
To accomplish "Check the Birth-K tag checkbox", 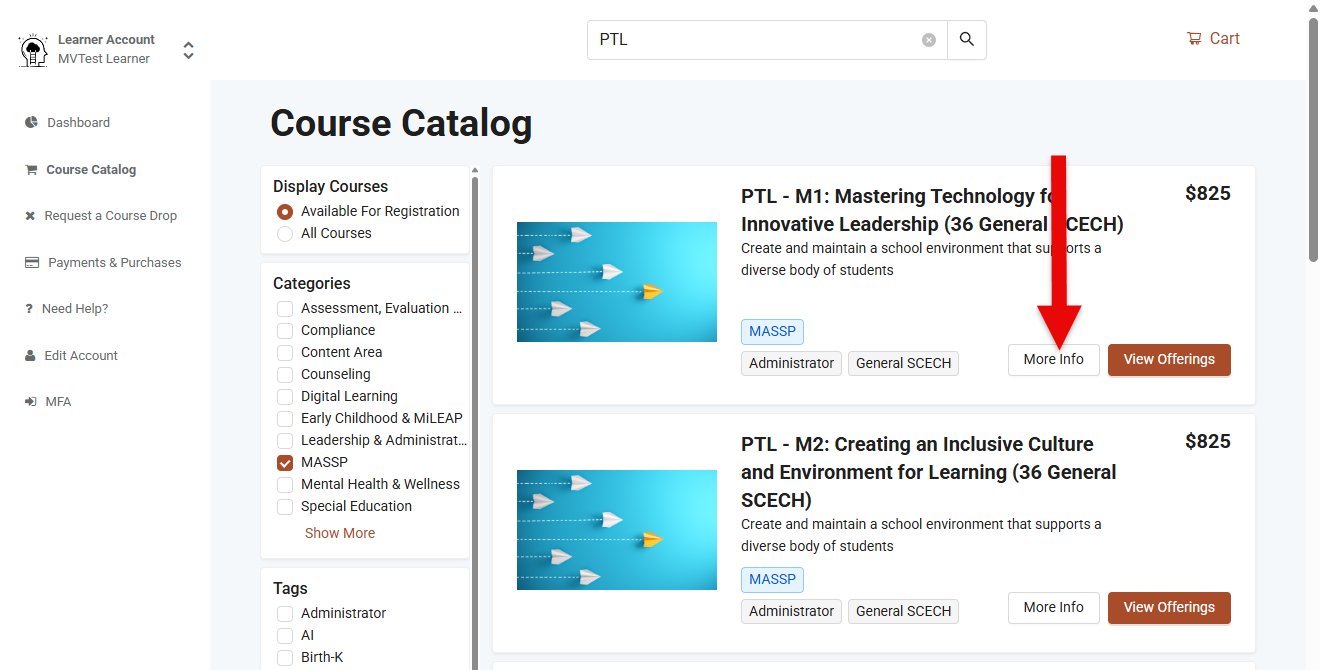I will click(x=285, y=658).
